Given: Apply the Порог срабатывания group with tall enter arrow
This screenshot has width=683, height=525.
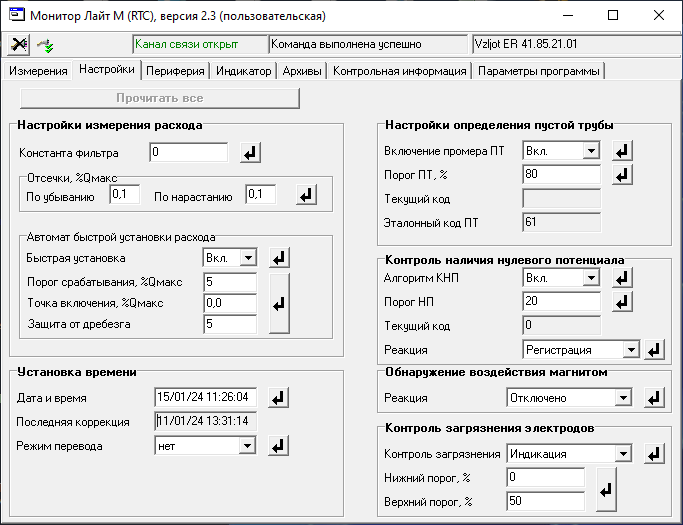Looking at the screenshot, I should pos(279,304).
